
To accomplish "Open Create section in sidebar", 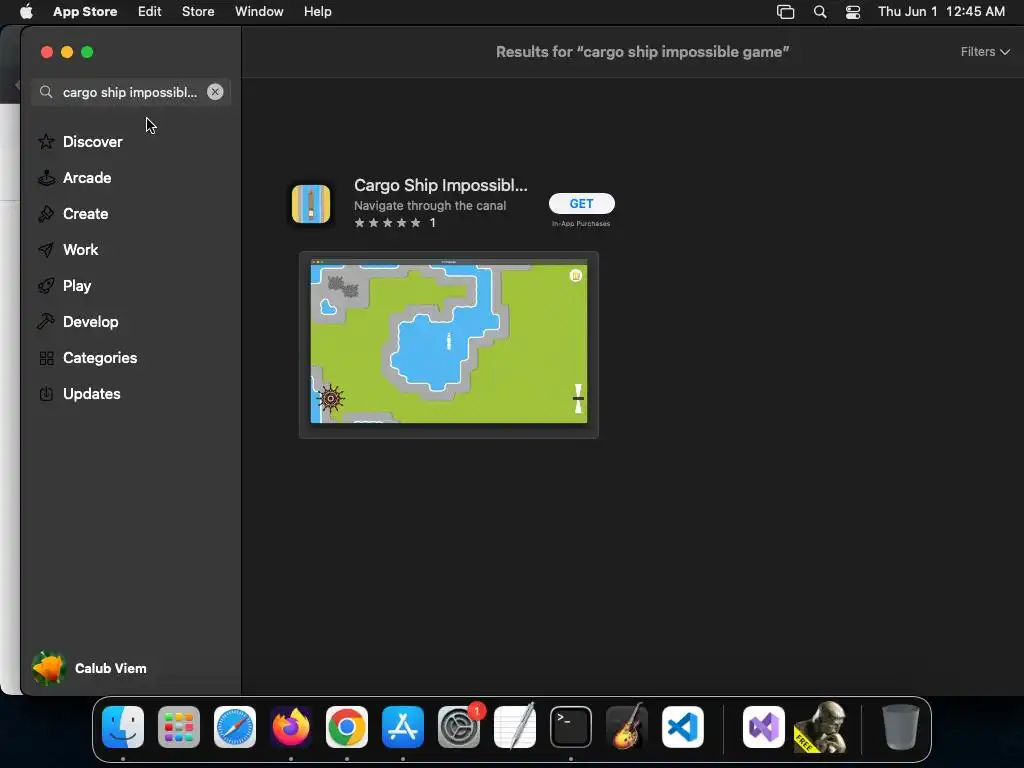I will pos(86,214).
